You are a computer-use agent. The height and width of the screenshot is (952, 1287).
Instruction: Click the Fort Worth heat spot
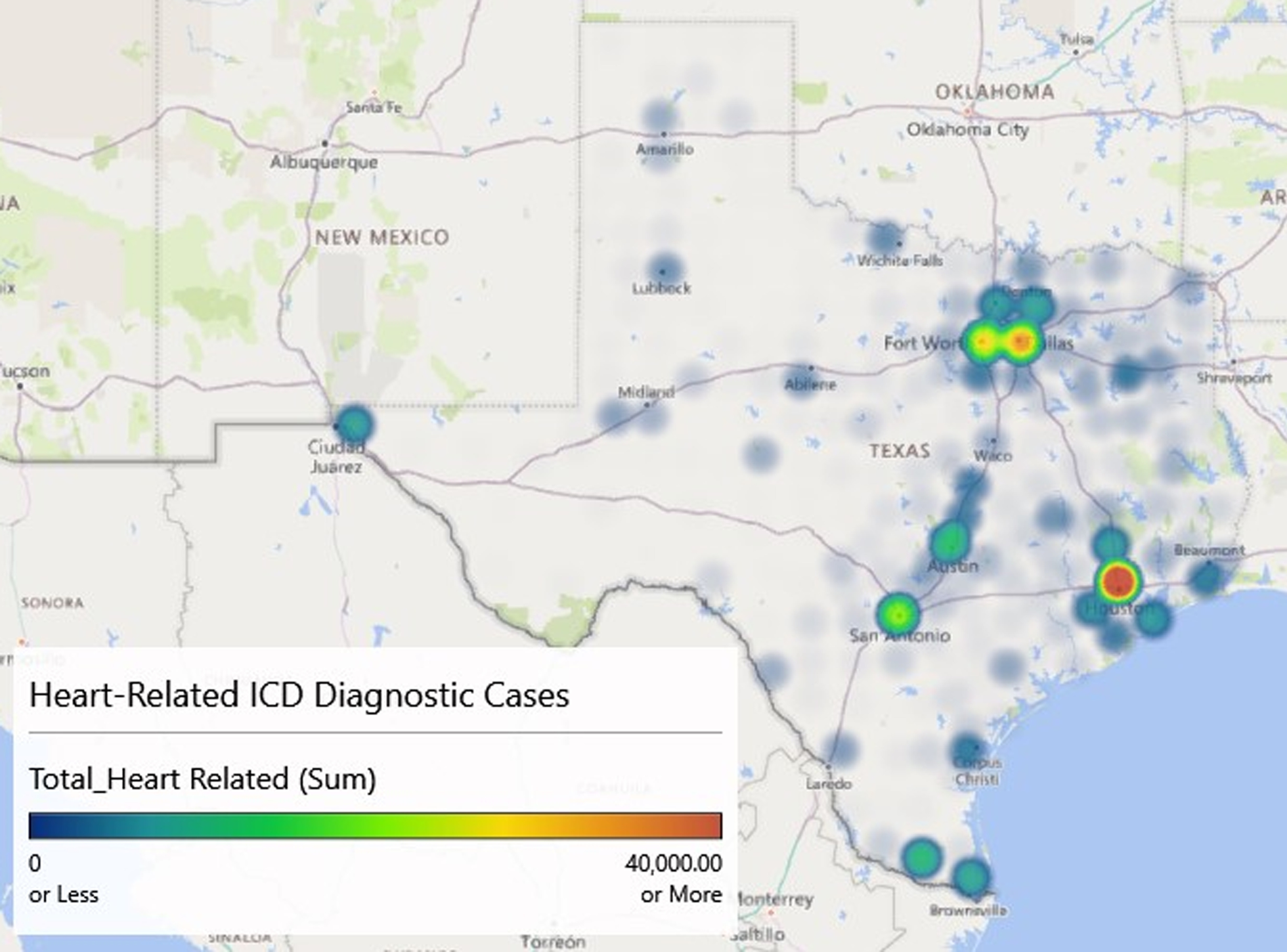(983, 342)
